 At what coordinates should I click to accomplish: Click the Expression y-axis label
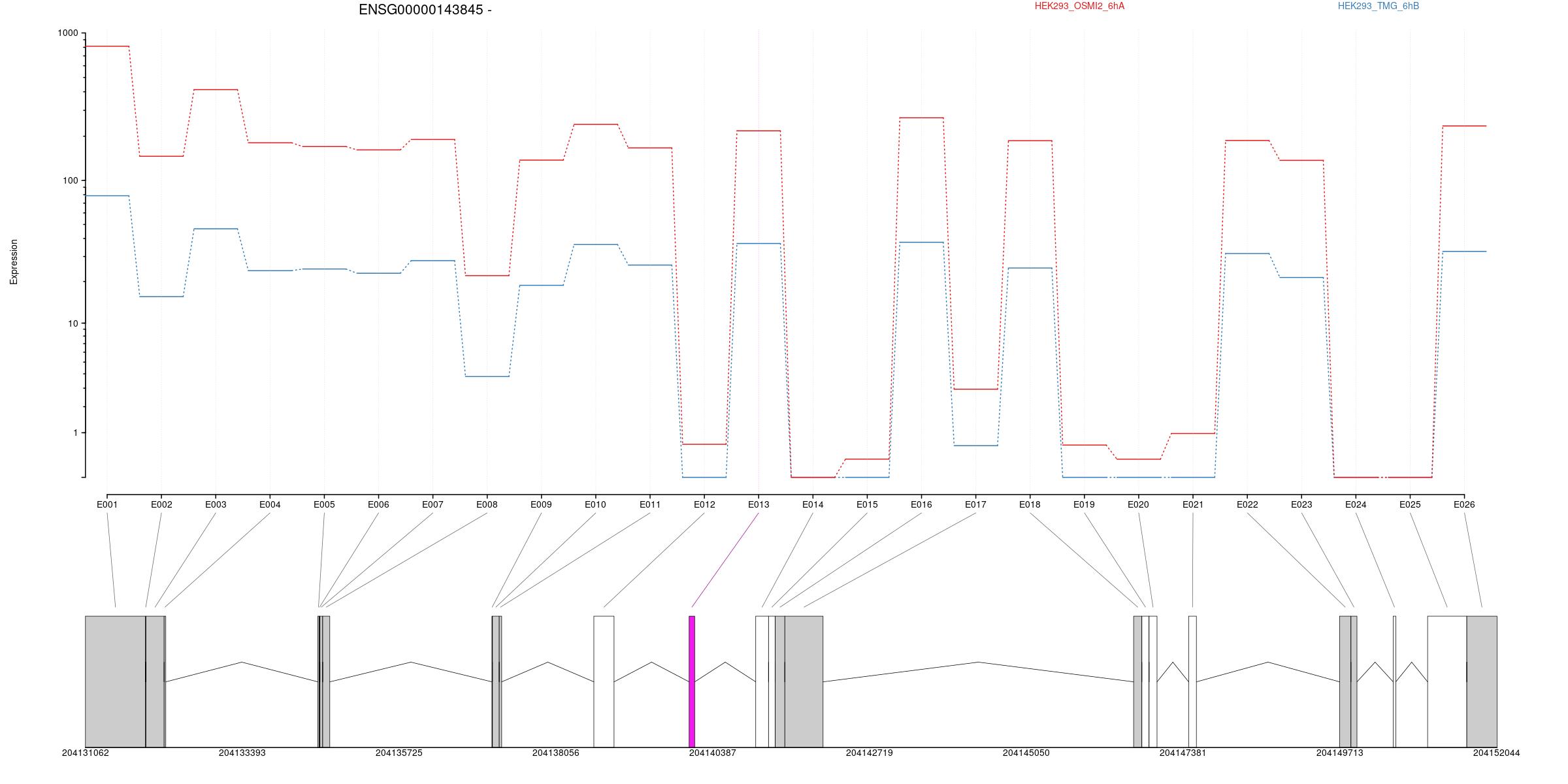pyautogui.click(x=14, y=262)
